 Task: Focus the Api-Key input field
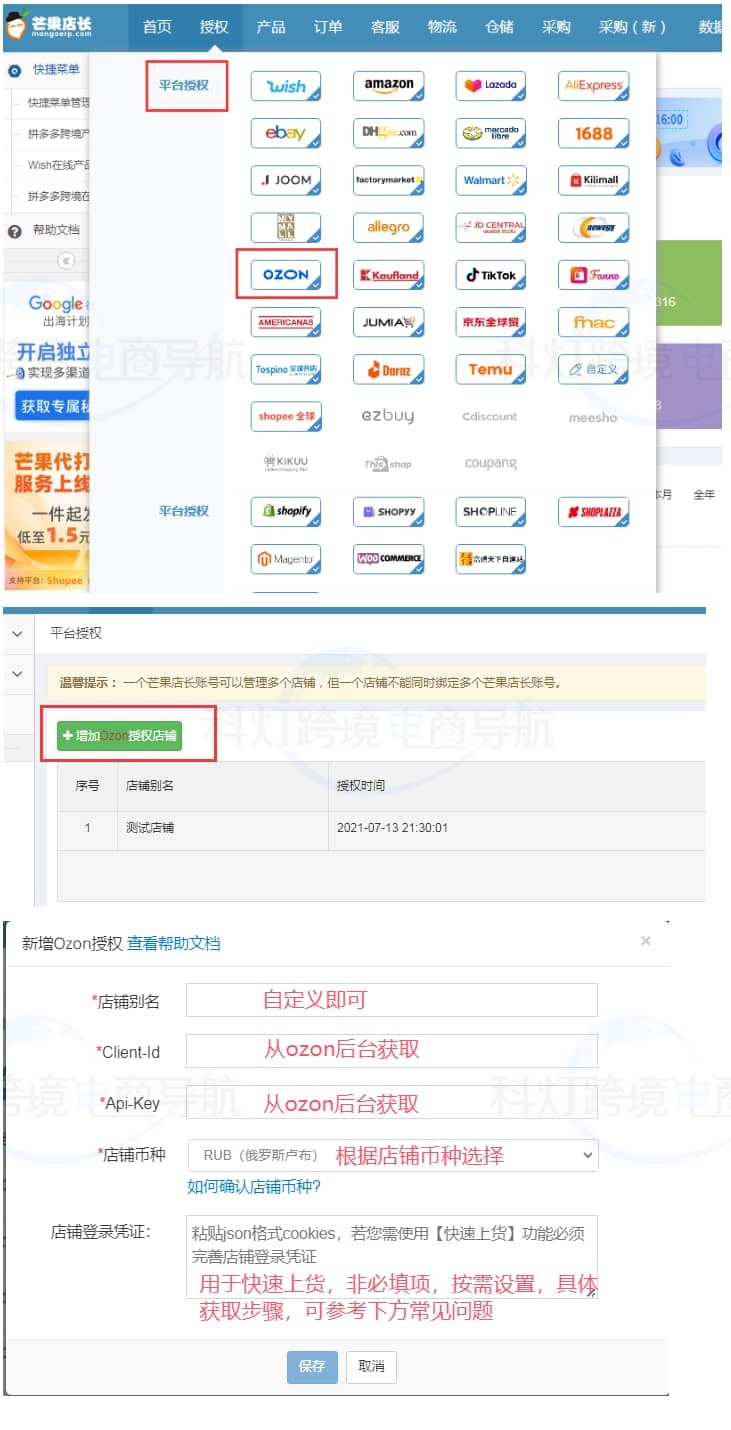[392, 1102]
